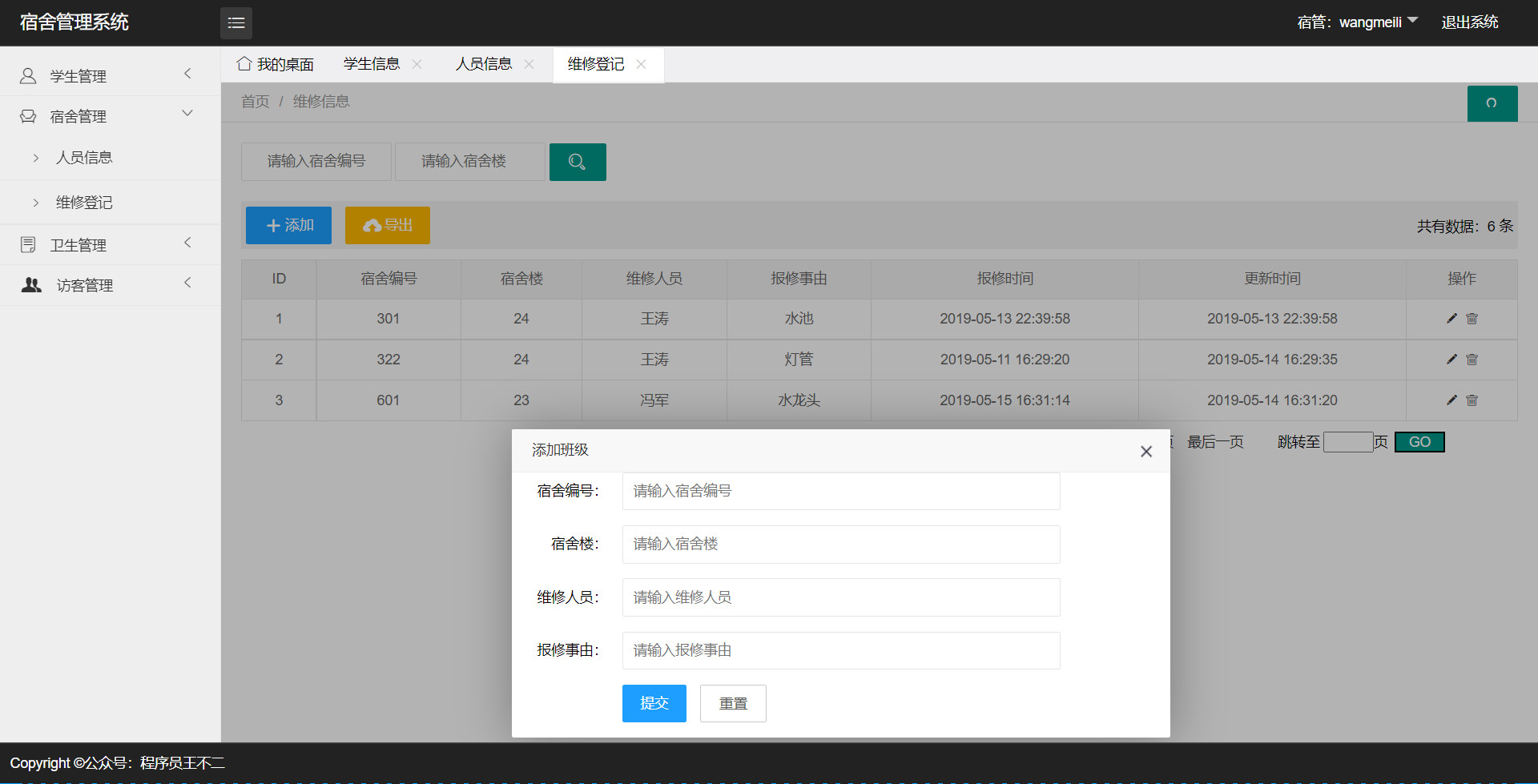Viewport: 1538px width, 784px height.
Task: Delete record 322 using the trash icon
Action: (1472, 360)
